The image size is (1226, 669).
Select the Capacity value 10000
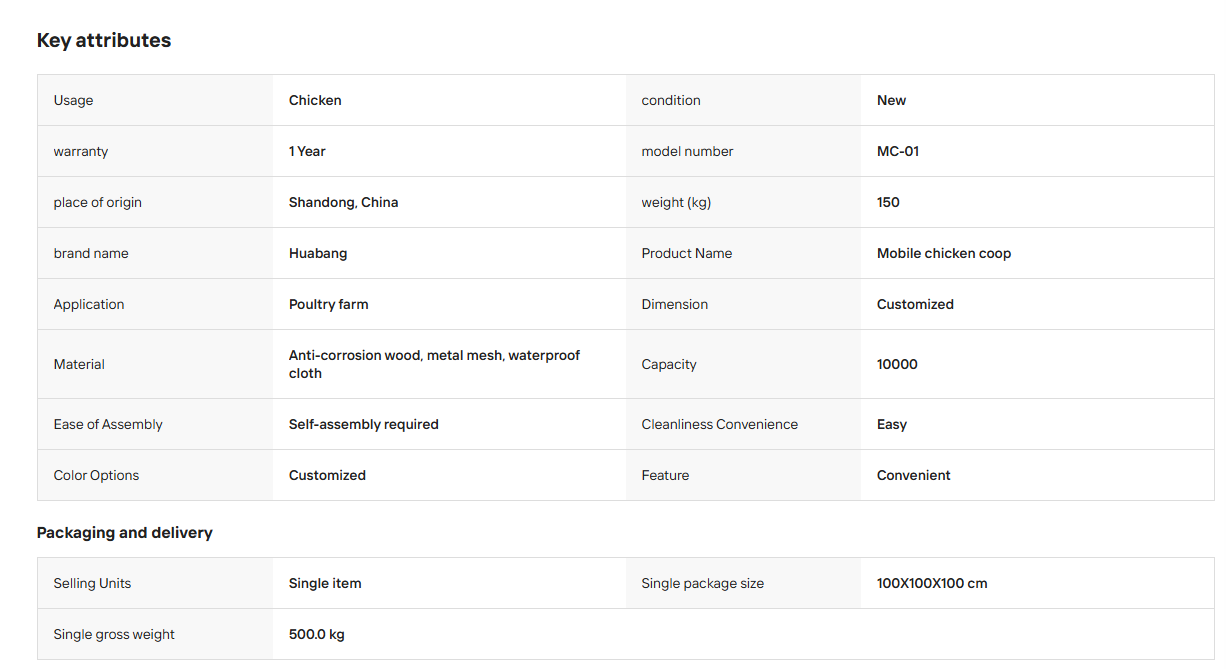pyautogui.click(x=897, y=364)
